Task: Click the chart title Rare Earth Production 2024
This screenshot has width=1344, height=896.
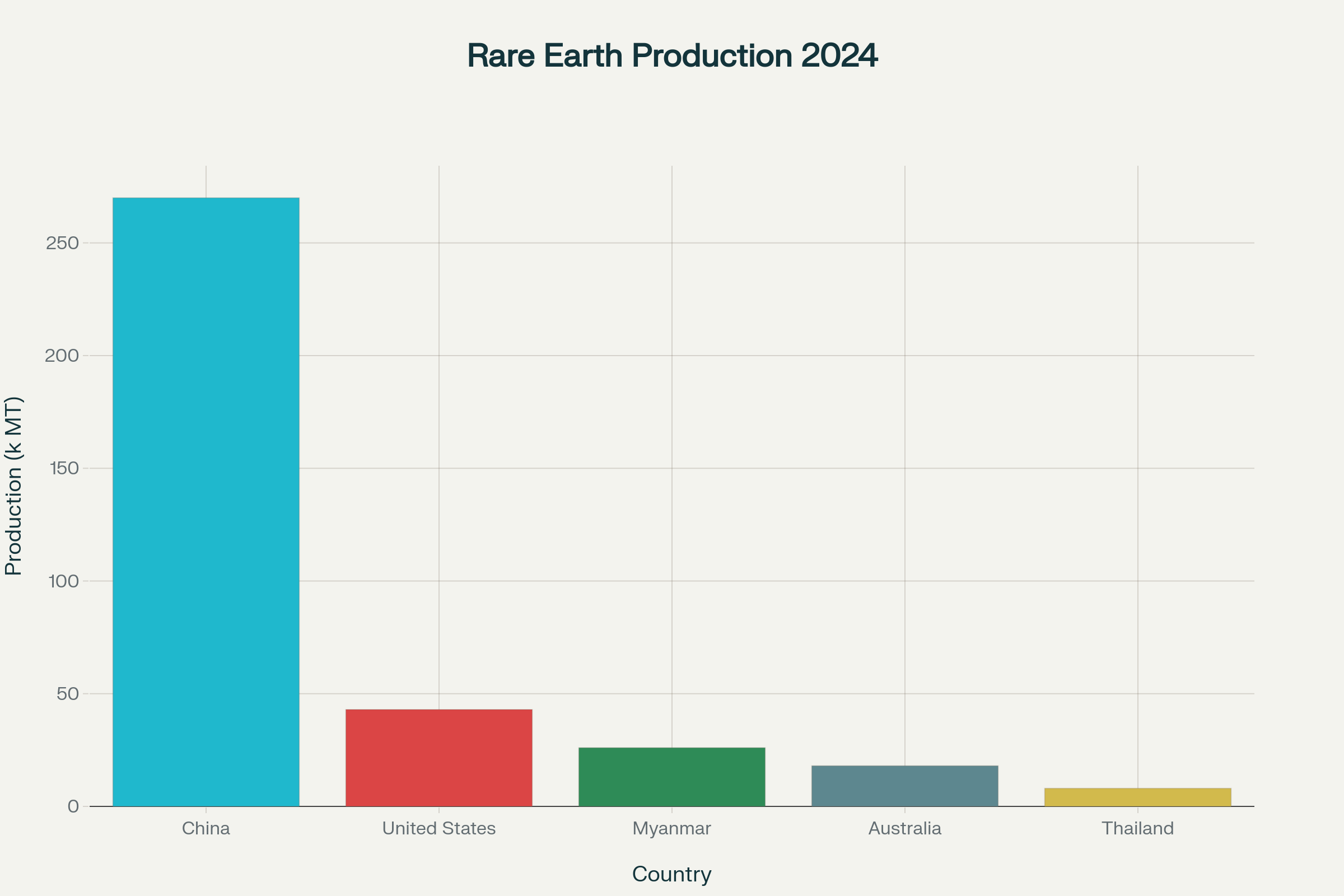Action: tap(672, 56)
